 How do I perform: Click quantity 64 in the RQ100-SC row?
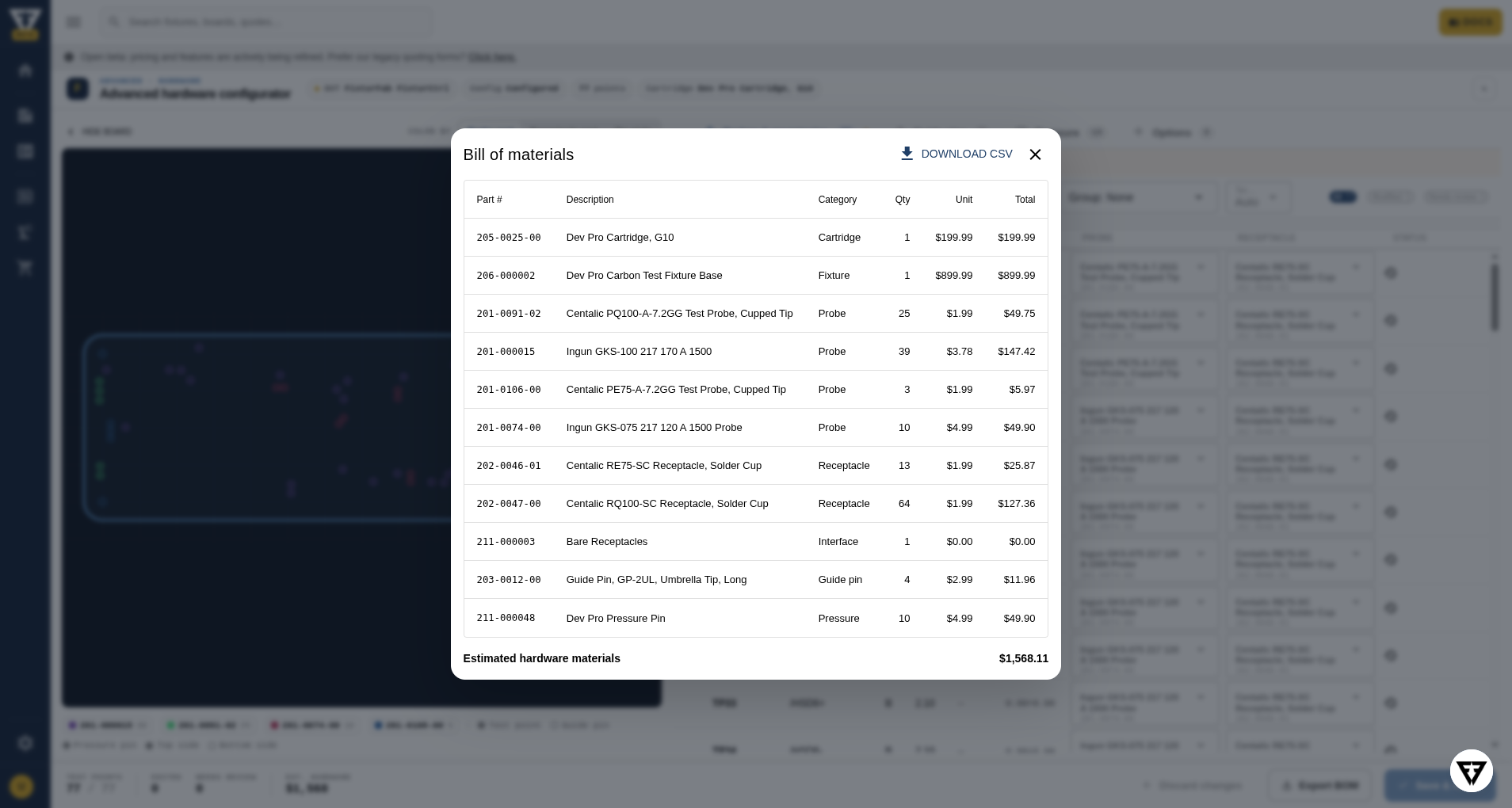[x=904, y=504]
